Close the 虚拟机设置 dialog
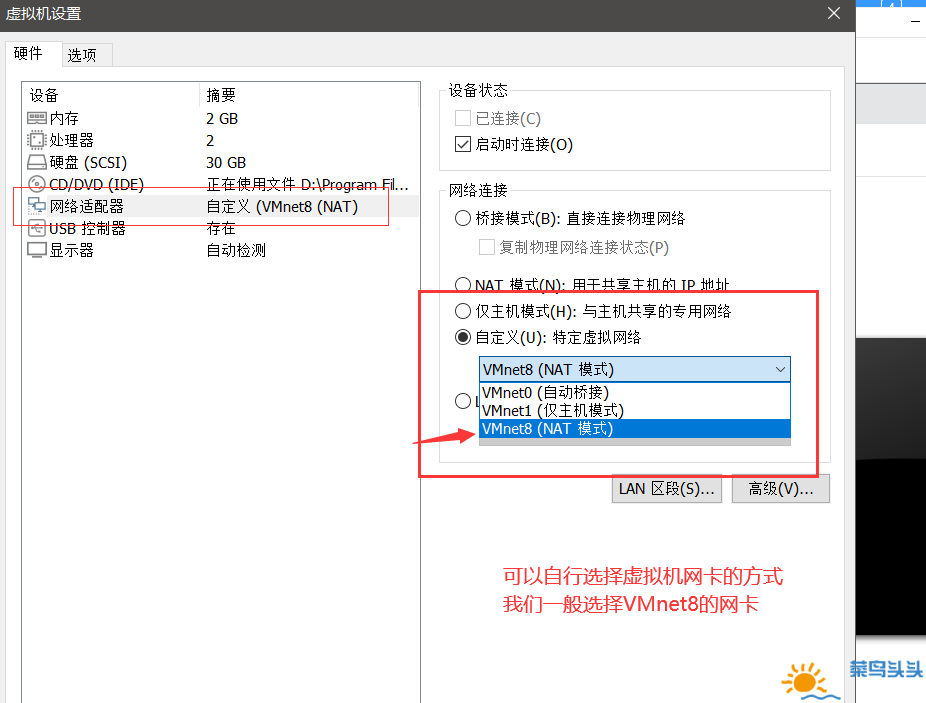Screen dimensions: 926x703 [834, 13]
